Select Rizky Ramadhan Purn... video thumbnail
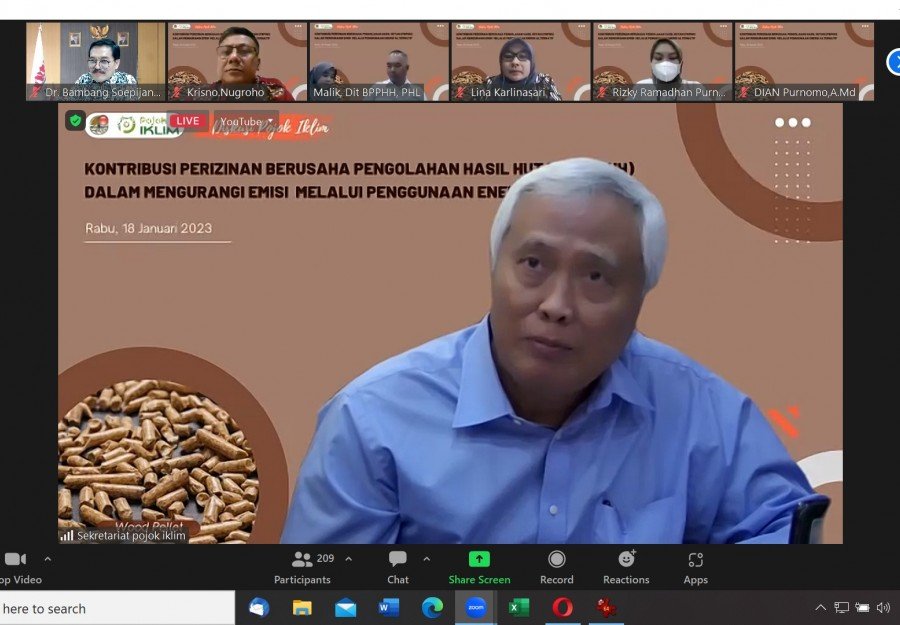 [x=662, y=61]
